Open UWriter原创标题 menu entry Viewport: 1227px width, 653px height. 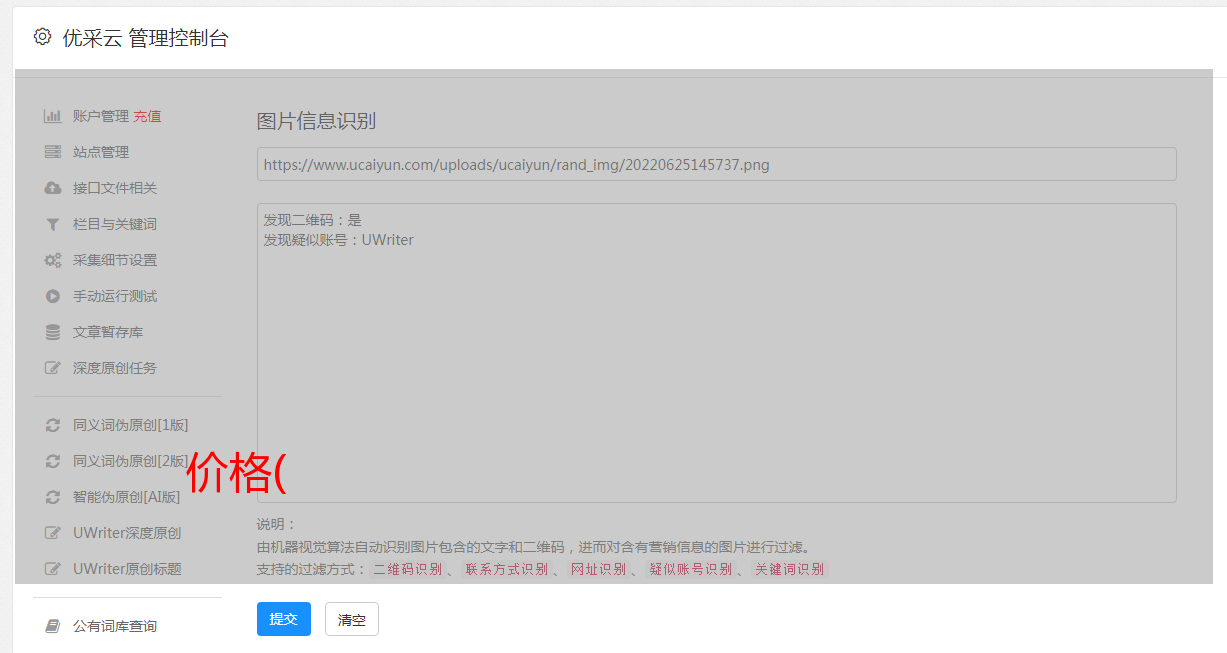(126, 569)
